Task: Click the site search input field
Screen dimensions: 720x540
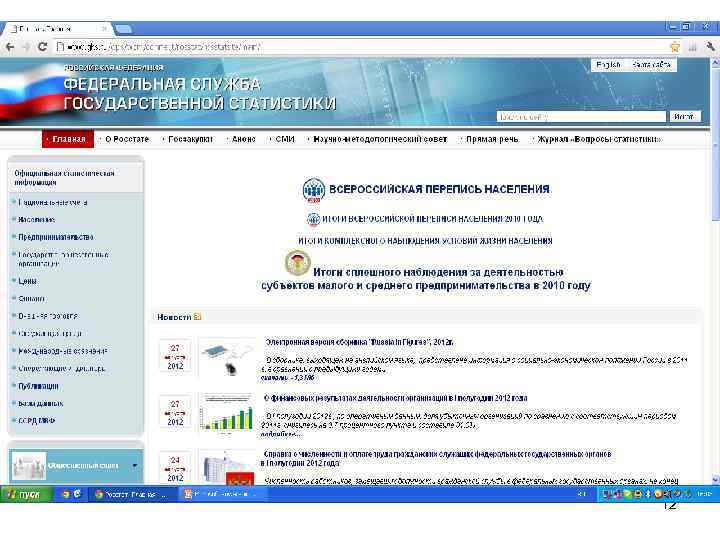Action: coord(581,117)
